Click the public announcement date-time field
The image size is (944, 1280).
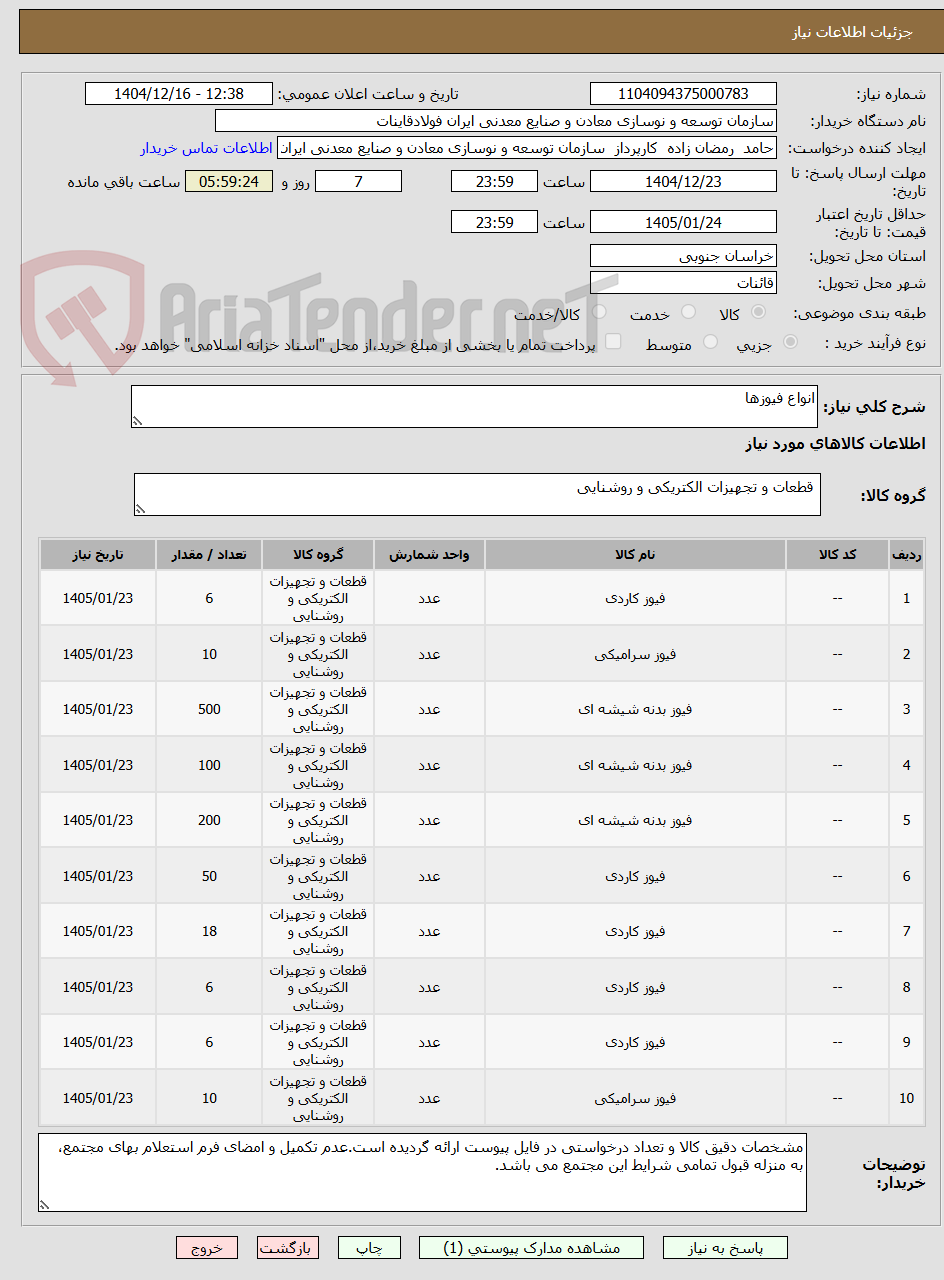179,94
